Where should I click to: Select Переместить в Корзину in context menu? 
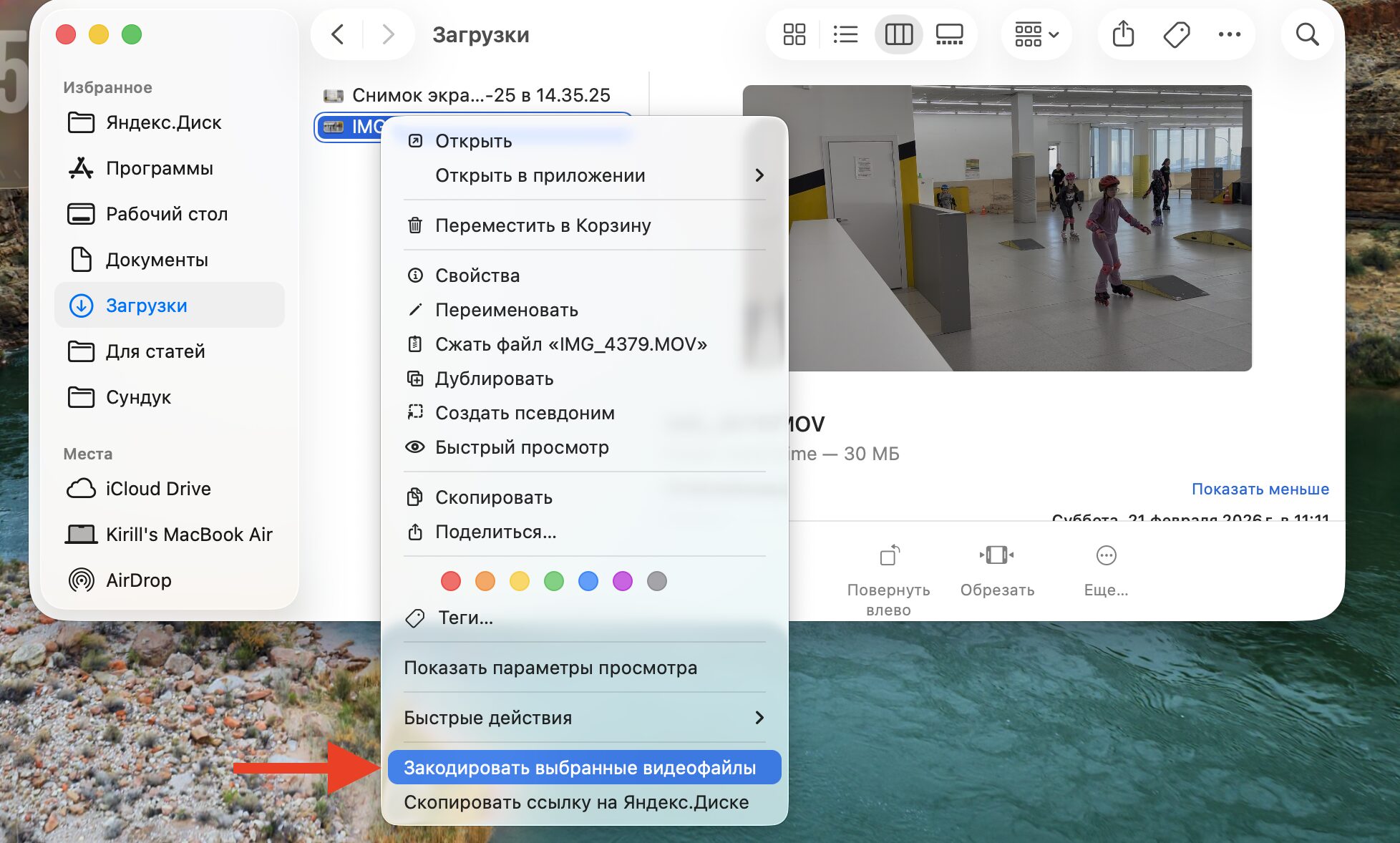(x=544, y=225)
